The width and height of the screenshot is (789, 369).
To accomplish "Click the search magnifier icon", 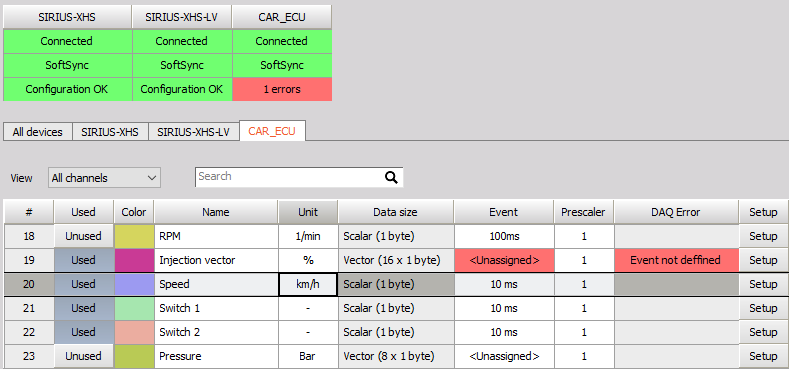I will tap(391, 177).
